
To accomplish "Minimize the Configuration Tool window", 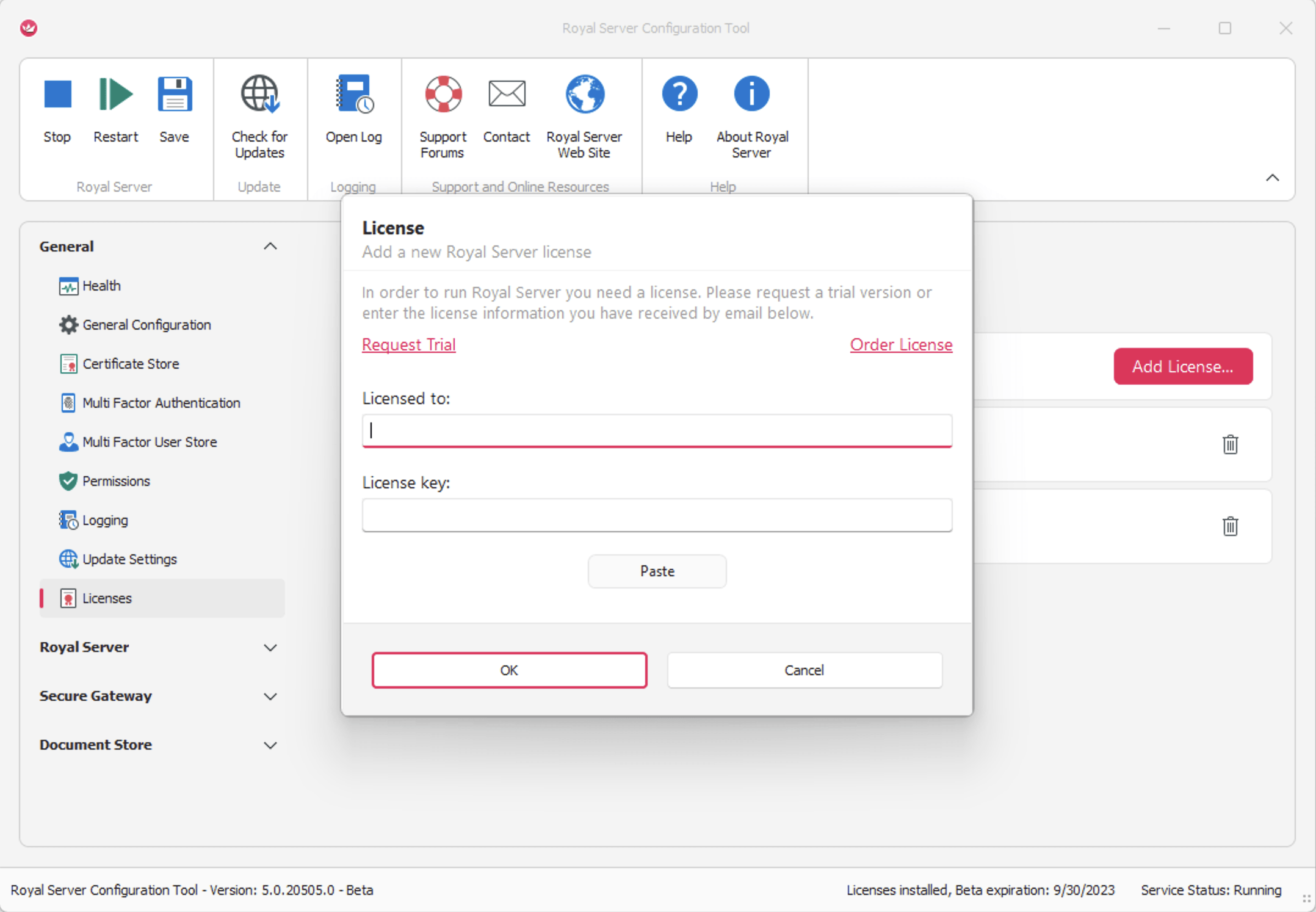I will point(1164,28).
